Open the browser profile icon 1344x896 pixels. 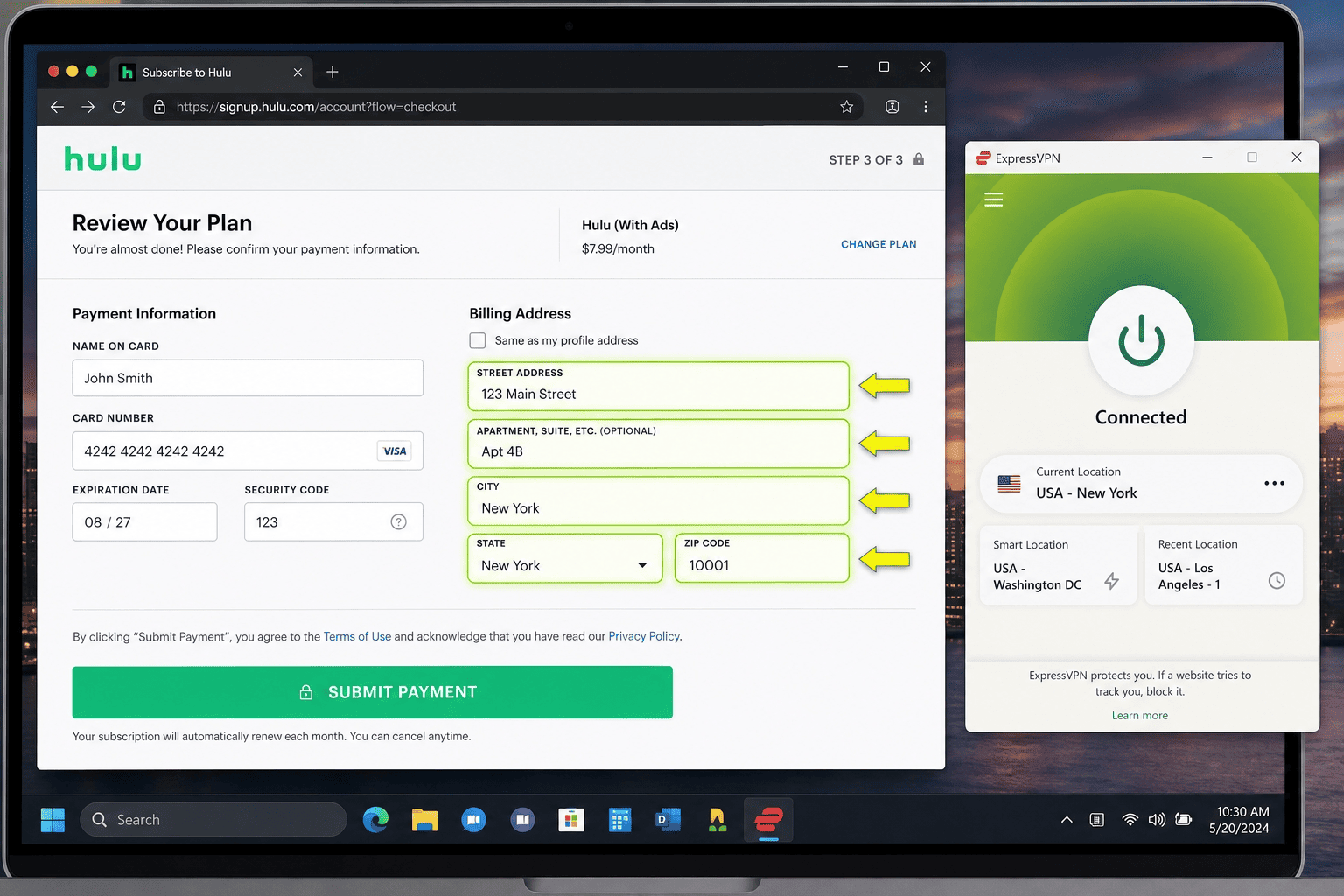892,107
